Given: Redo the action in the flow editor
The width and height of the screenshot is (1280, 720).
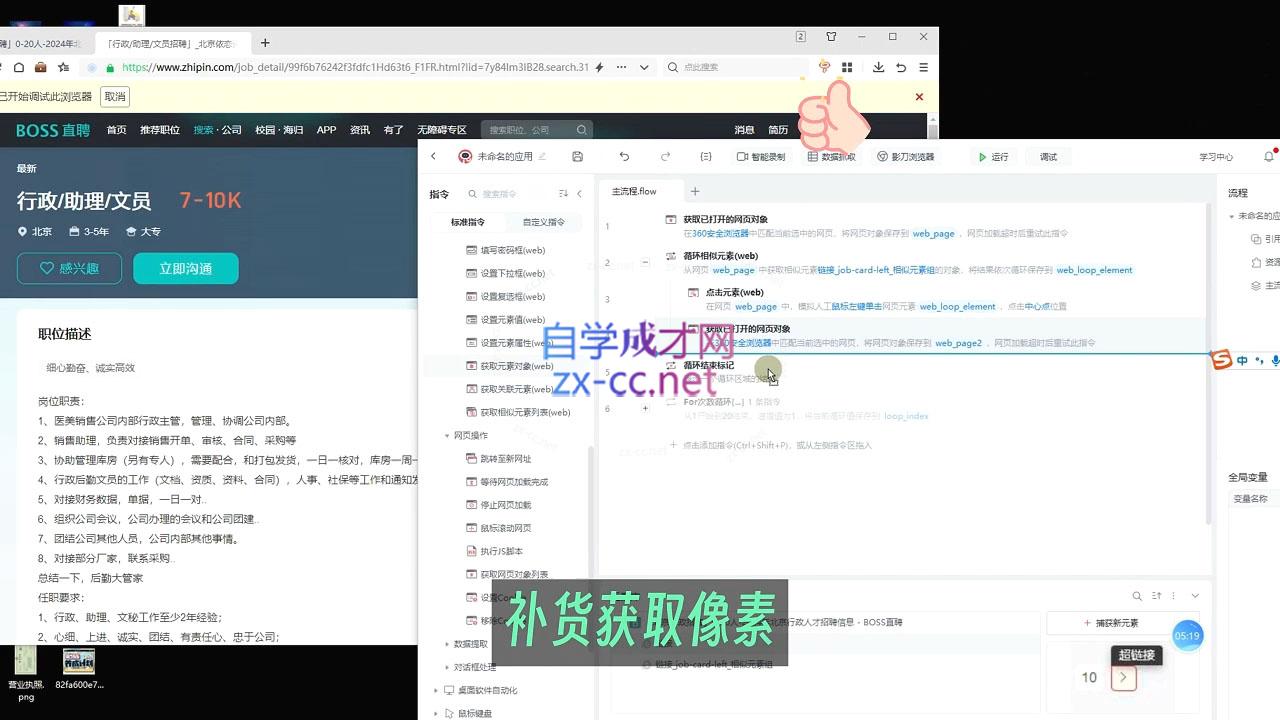Looking at the screenshot, I should 665,157.
